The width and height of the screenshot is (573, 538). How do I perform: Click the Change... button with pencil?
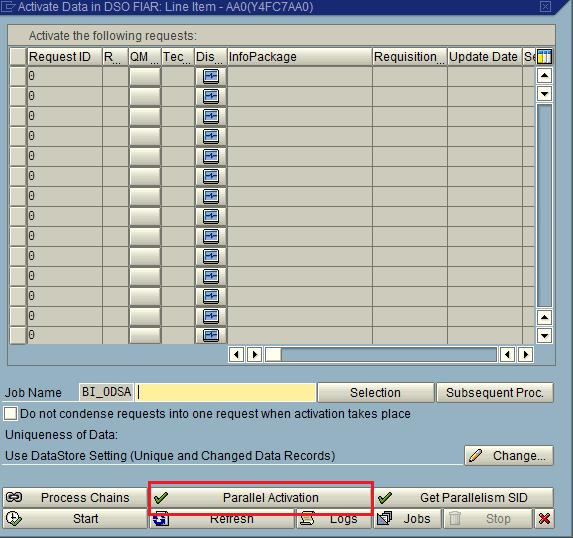click(x=509, y=455)
